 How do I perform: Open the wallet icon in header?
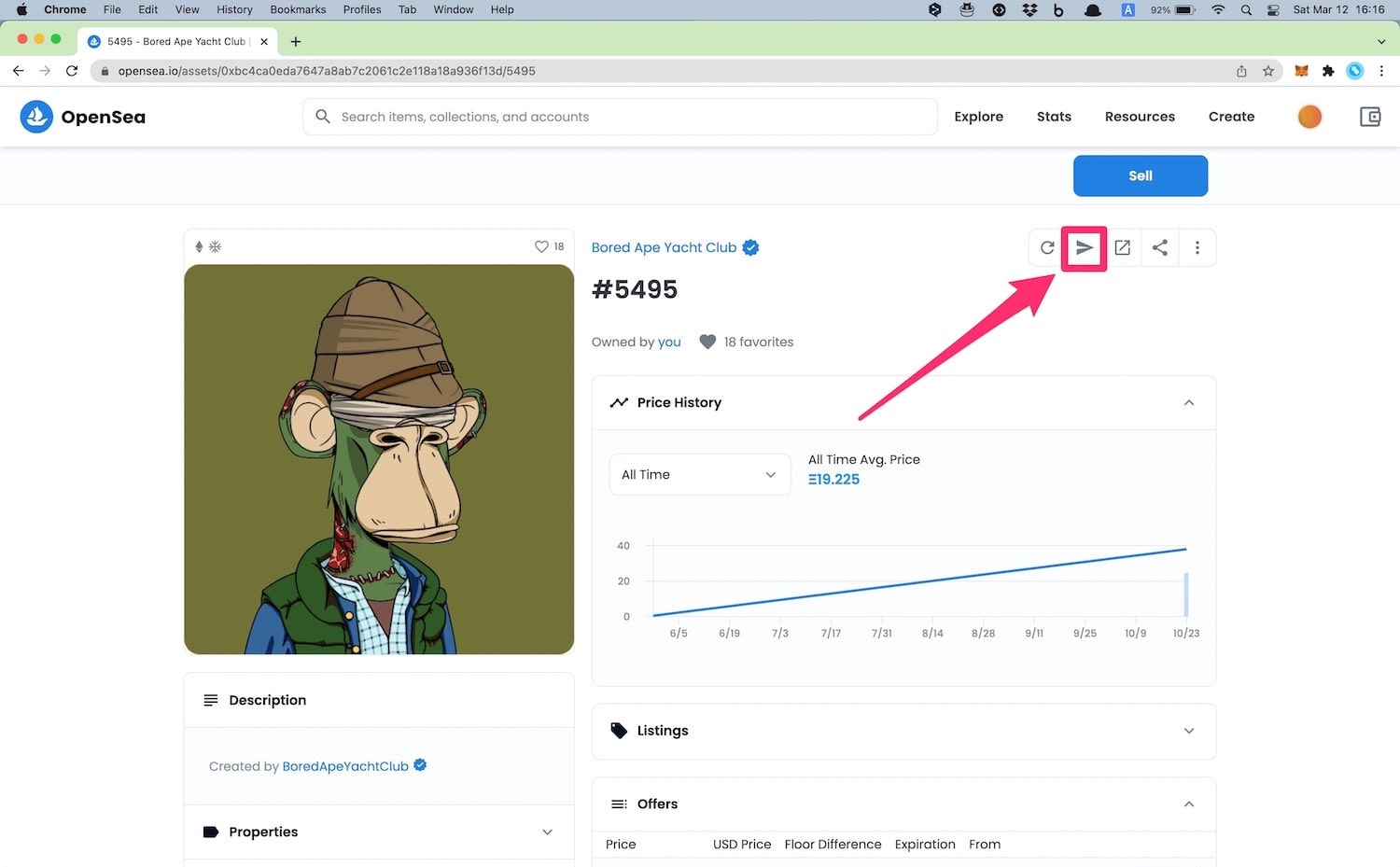tap(1370, 117)
